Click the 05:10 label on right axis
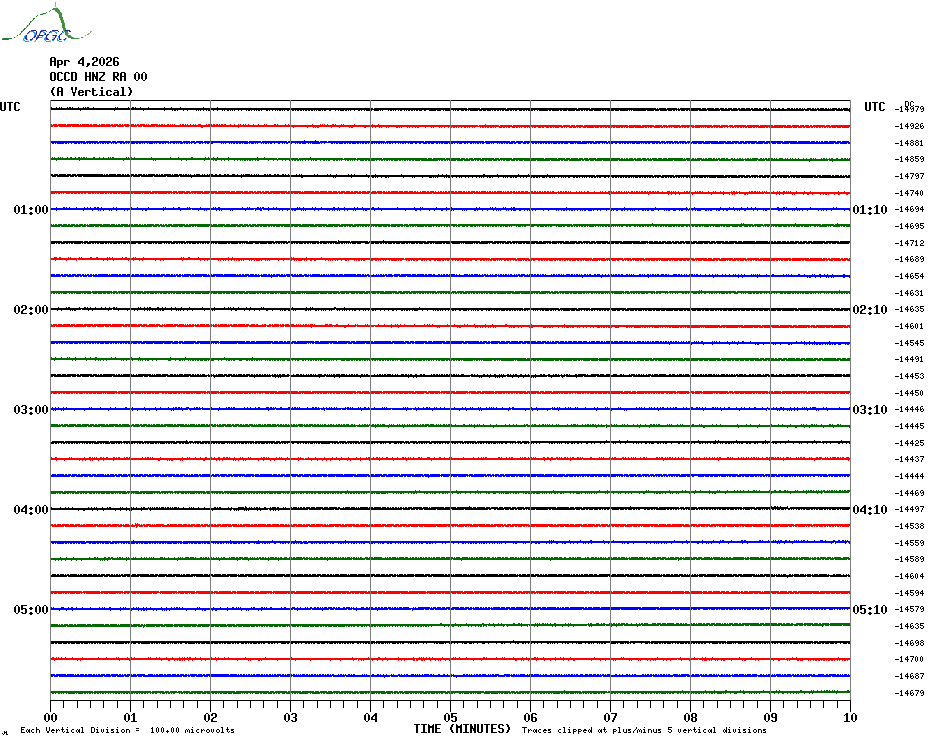This screenshot has width=930, height=744. pos(869,610)
